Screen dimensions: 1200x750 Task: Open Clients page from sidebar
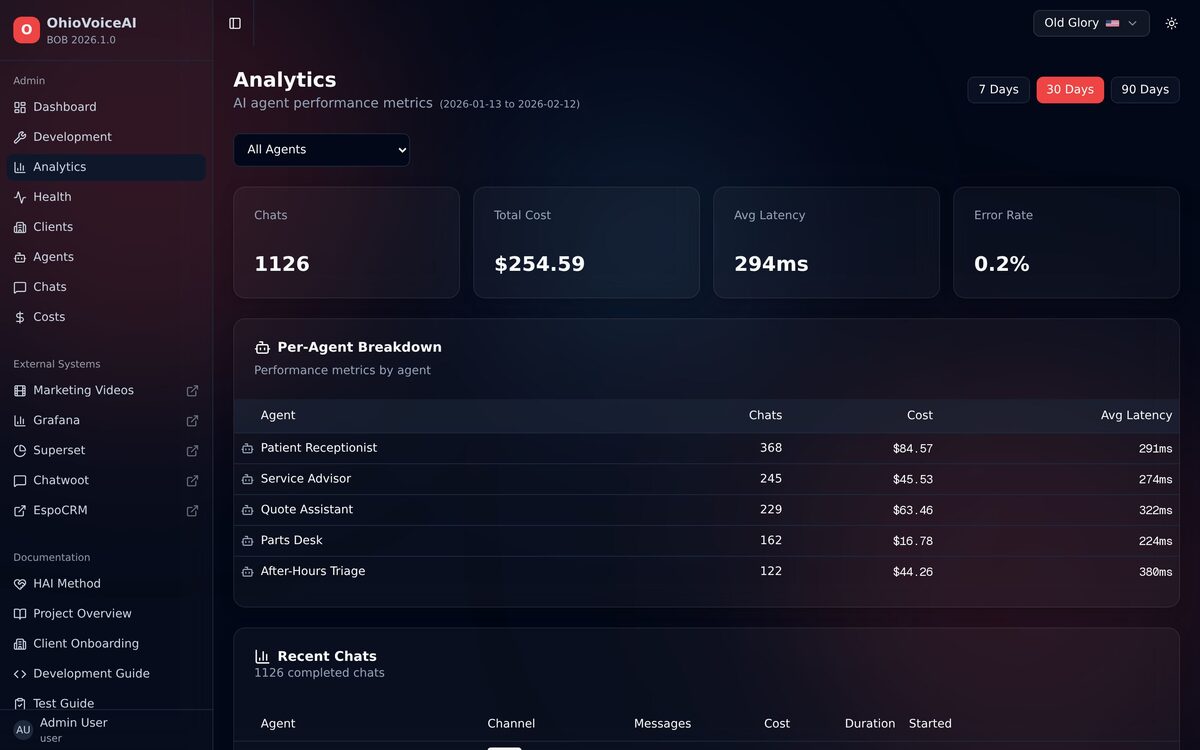coord(53,227)
